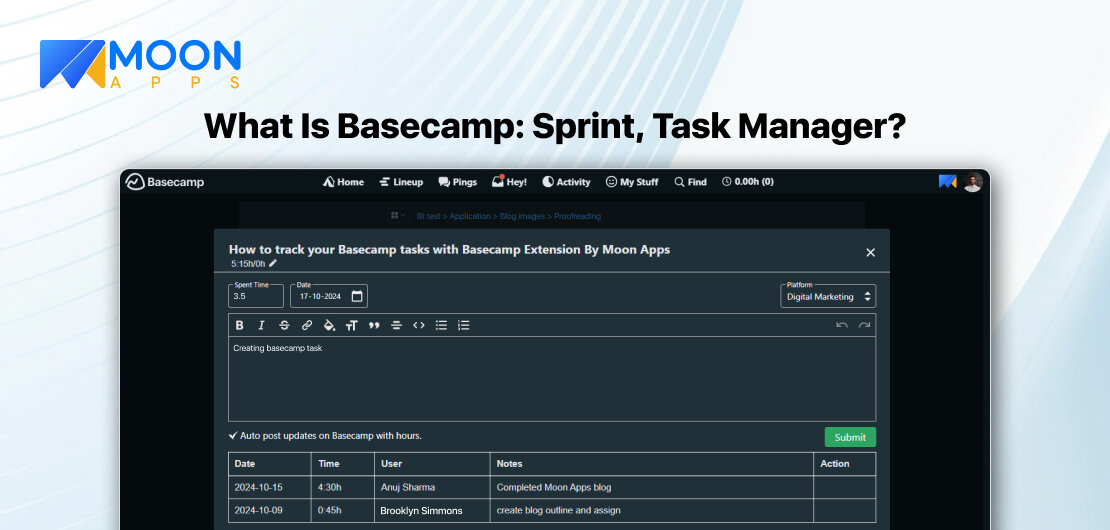Click the User column header
1110x530 pixels.
click(432, 464)
